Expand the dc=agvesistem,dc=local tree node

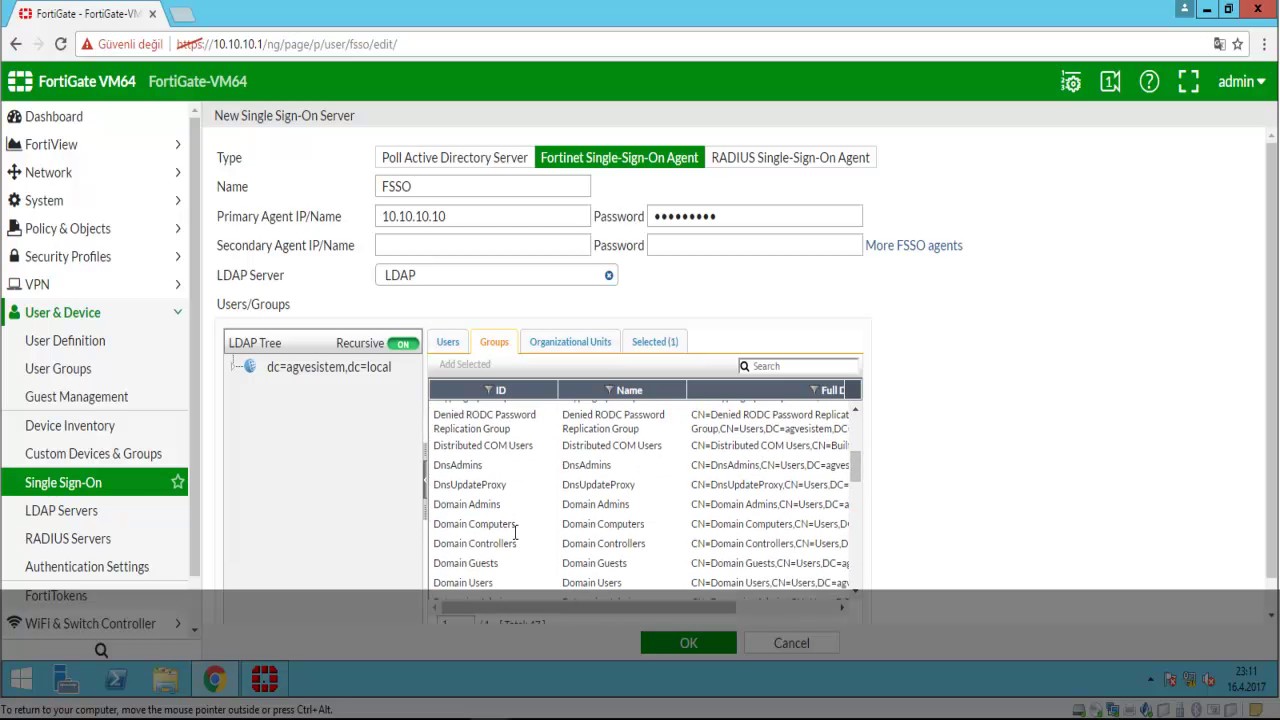236,367
